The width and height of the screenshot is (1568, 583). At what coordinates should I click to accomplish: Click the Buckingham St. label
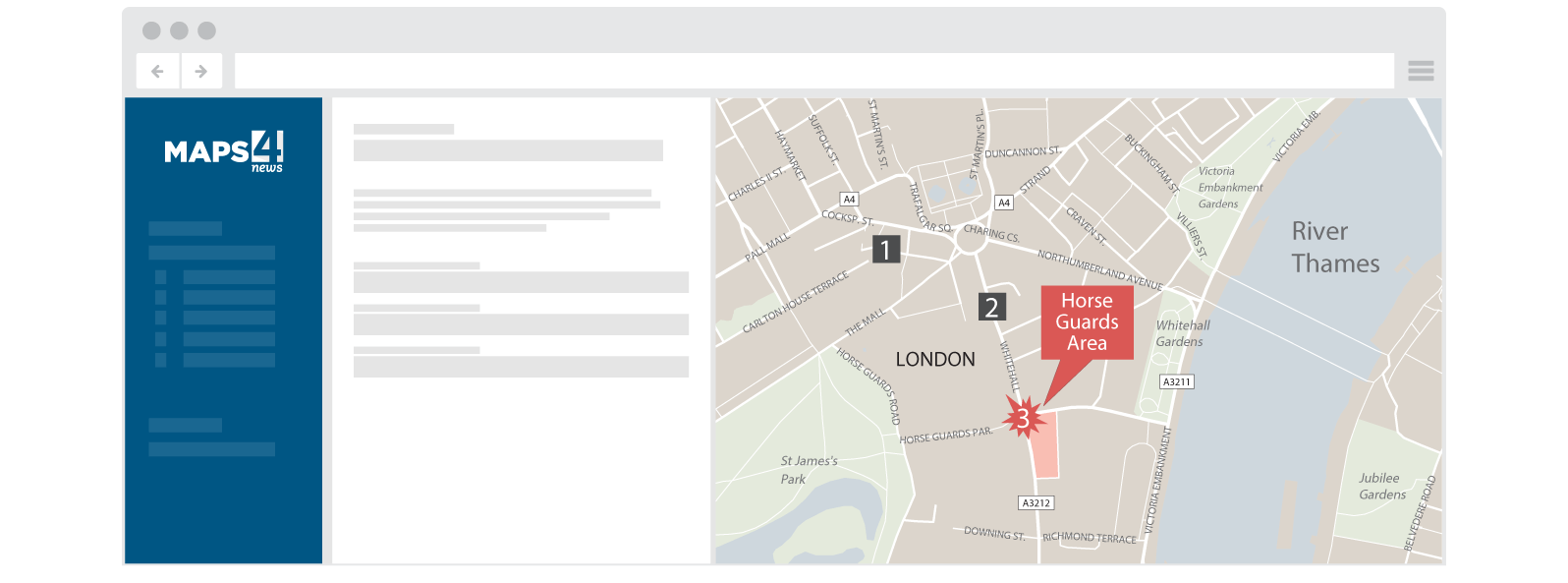click(1152, 163)
